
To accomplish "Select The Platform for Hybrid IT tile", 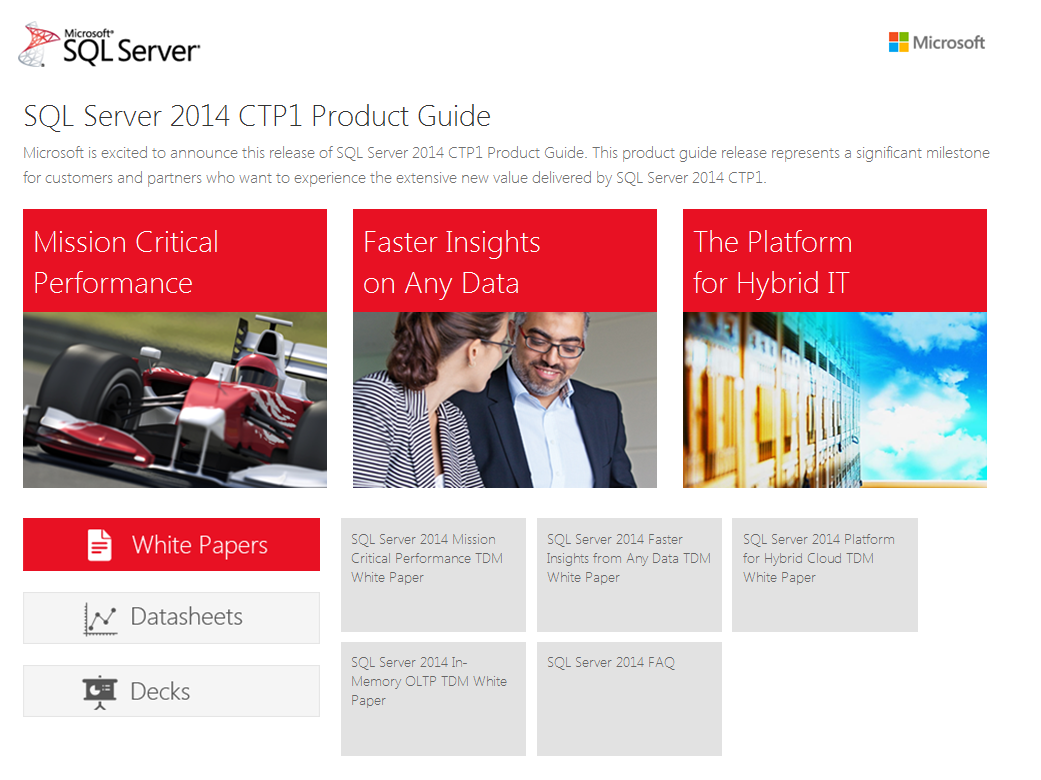I will [834, 261].
